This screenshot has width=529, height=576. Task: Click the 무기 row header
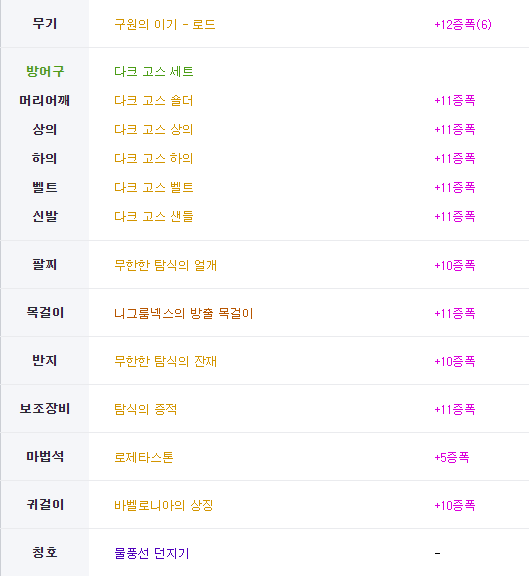tap(45, 24)
